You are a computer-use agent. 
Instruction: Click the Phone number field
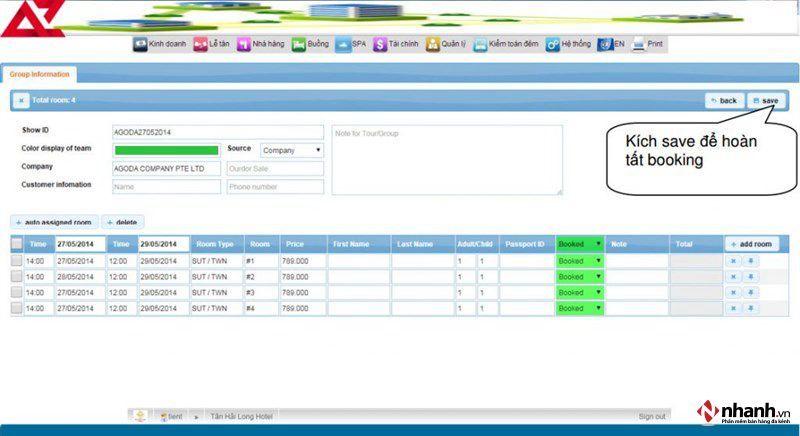tap(275, 187)
